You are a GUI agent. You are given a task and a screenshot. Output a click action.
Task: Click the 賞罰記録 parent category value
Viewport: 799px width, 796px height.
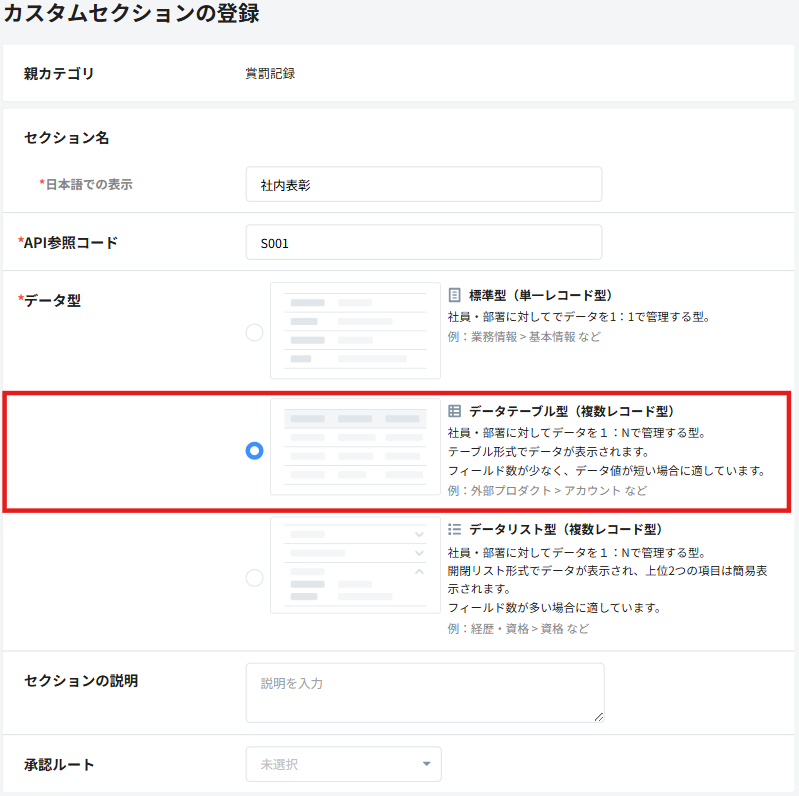tap(270, 73)
